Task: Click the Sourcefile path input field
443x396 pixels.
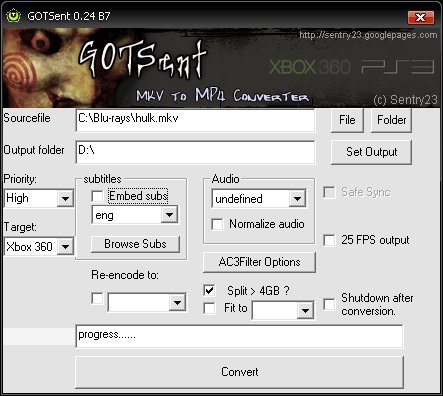Action: point(195,120)
